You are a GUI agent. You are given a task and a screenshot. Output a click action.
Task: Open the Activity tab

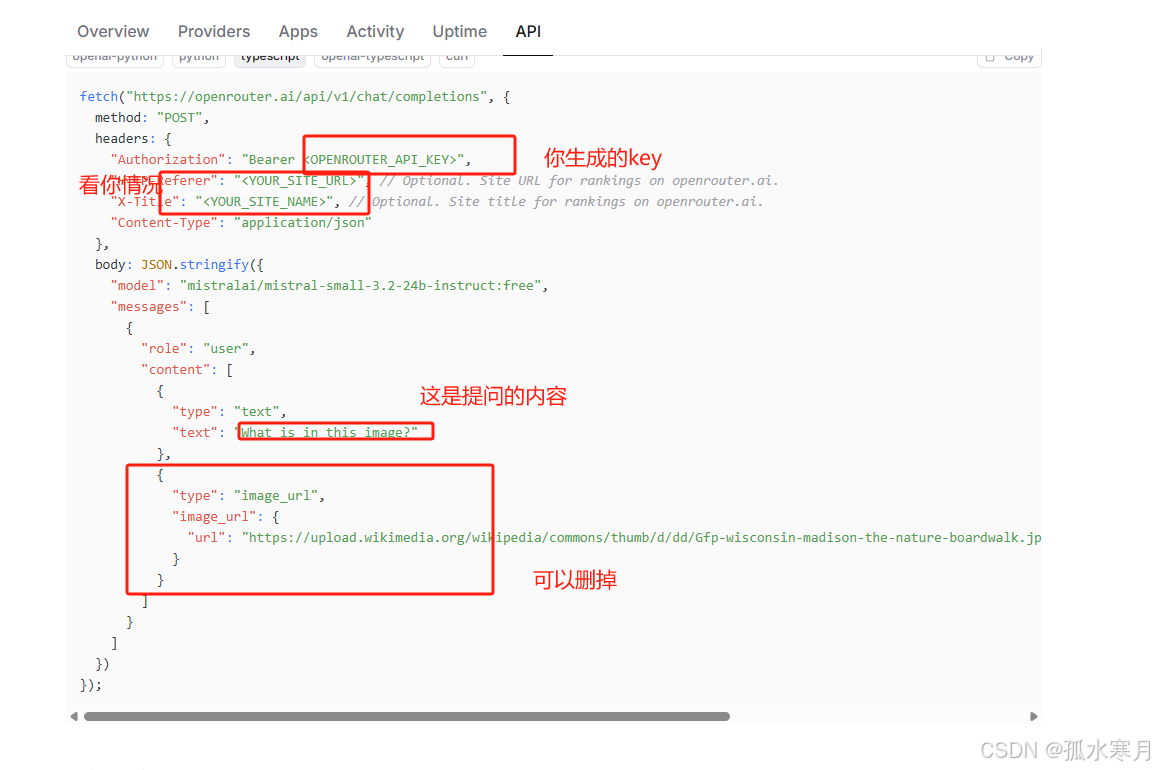375,32
